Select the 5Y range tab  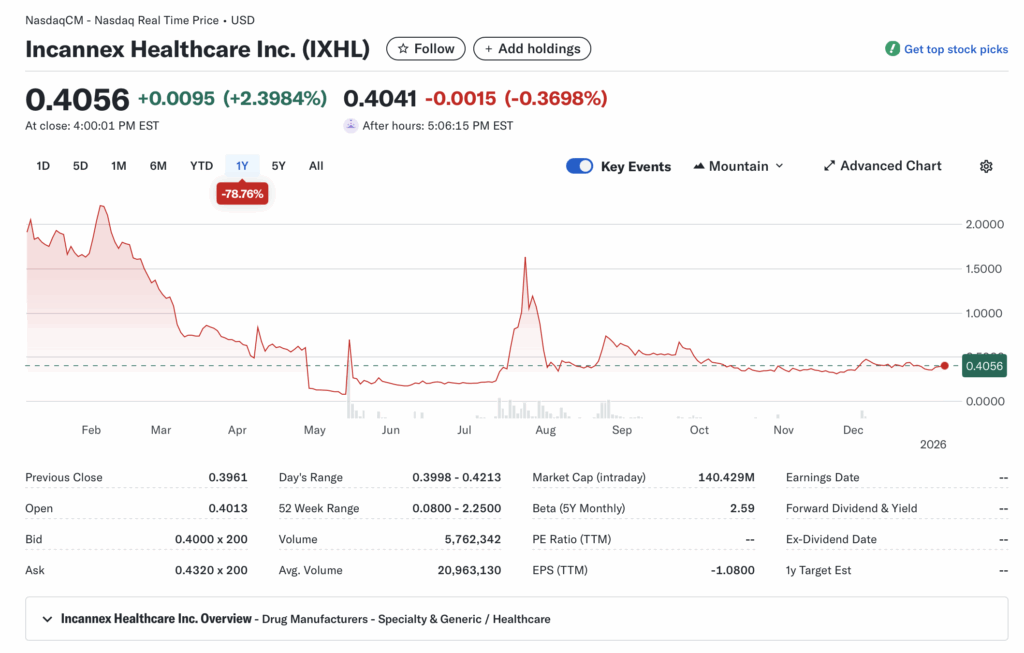[278, 166]
